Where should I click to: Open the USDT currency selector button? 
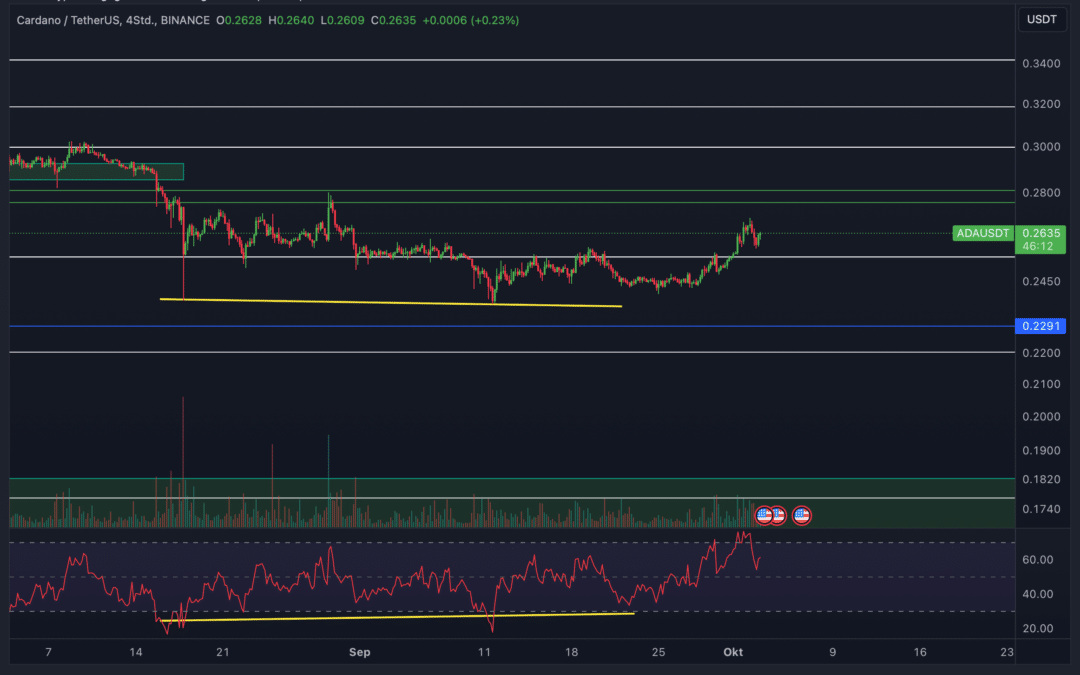[x=1041, y=19]
